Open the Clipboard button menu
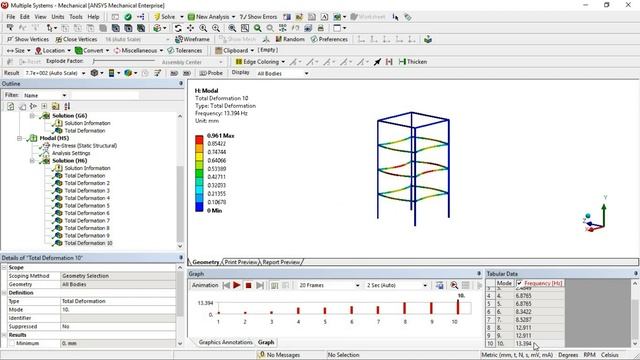The image size is (640, 360). (235, 51)
